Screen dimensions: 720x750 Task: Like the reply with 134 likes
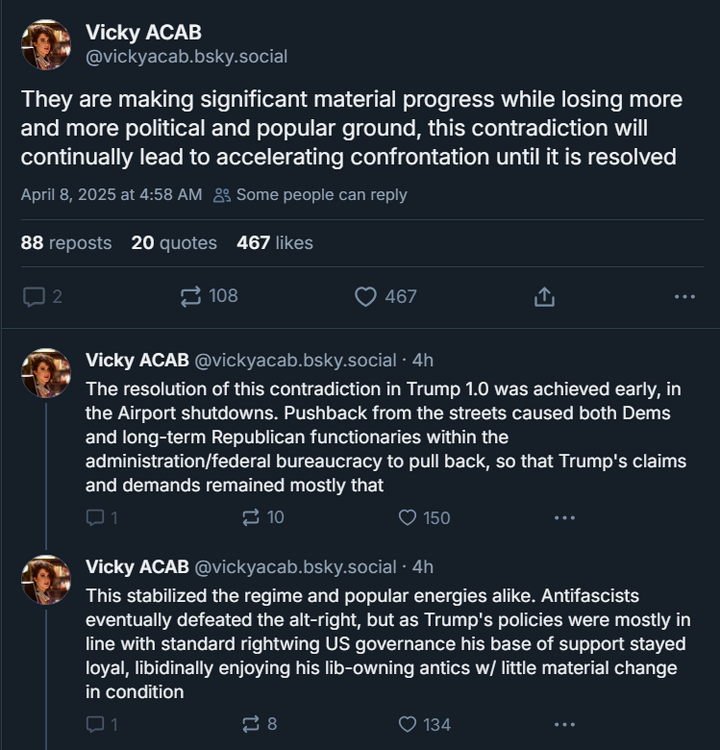pyautogui.click(x=407, y=724)
